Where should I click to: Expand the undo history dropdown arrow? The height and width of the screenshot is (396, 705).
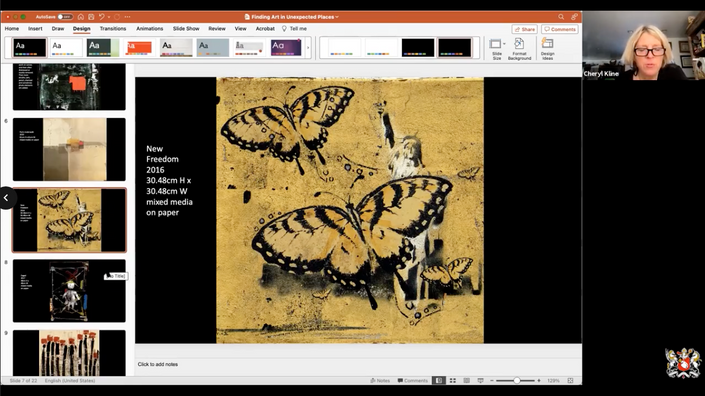point(108,17)
